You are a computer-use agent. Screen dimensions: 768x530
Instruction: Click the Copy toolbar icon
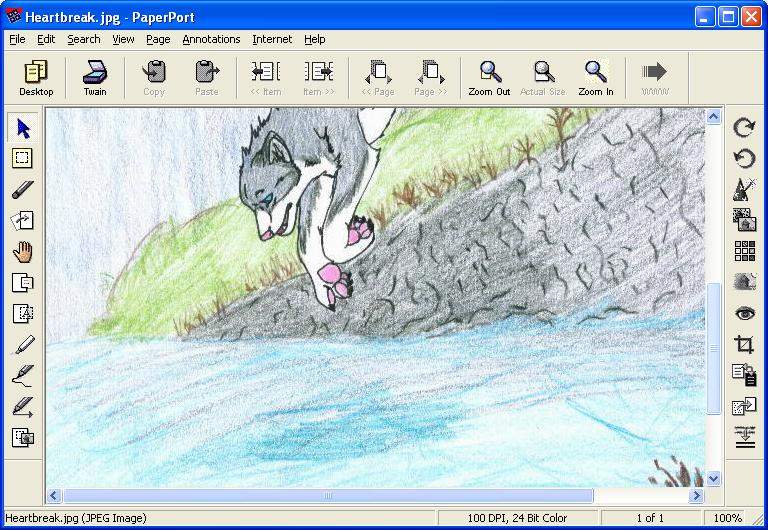click(x=154, y=78)
